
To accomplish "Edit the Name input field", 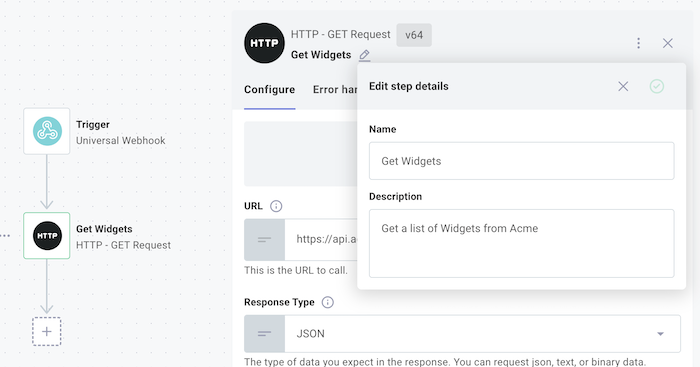I will (521, 161).
